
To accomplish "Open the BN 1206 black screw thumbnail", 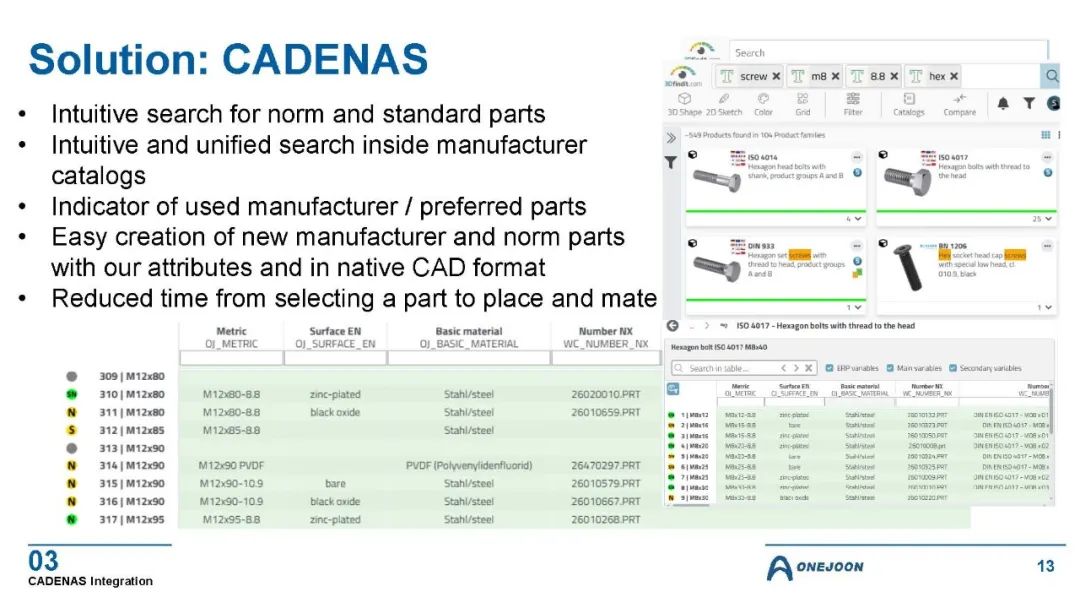I will click(907, 269).
